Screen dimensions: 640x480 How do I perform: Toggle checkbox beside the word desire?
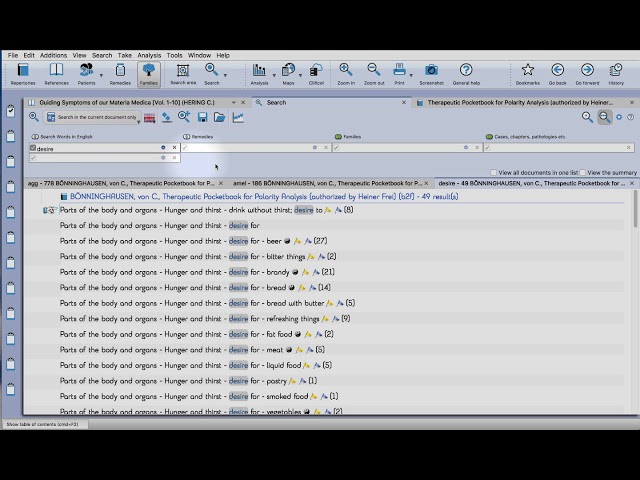click(x=33, y=148)
